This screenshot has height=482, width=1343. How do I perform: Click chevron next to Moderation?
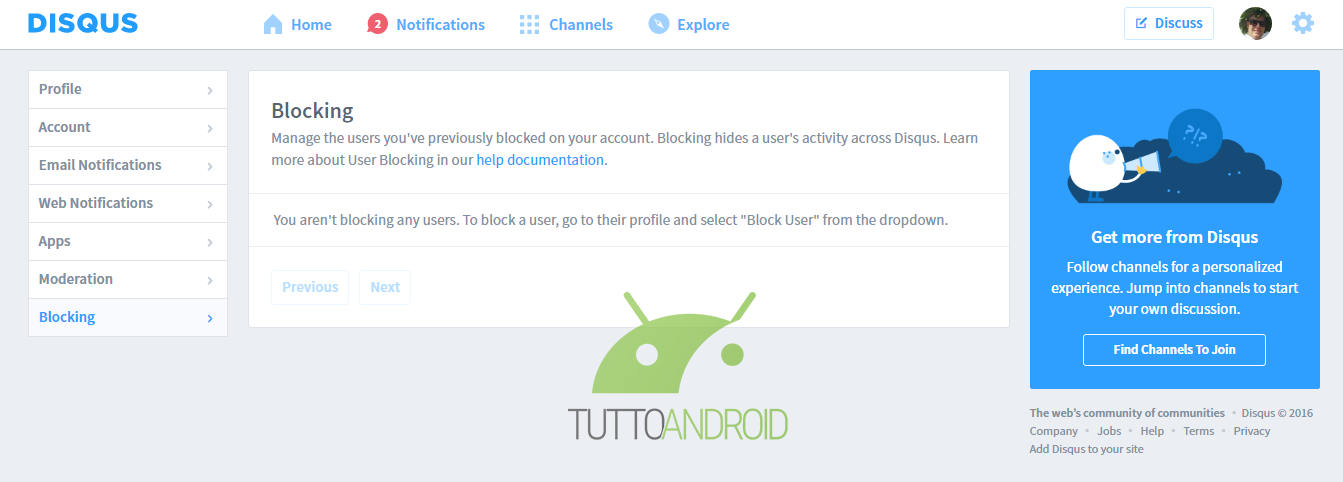[210, 281]
